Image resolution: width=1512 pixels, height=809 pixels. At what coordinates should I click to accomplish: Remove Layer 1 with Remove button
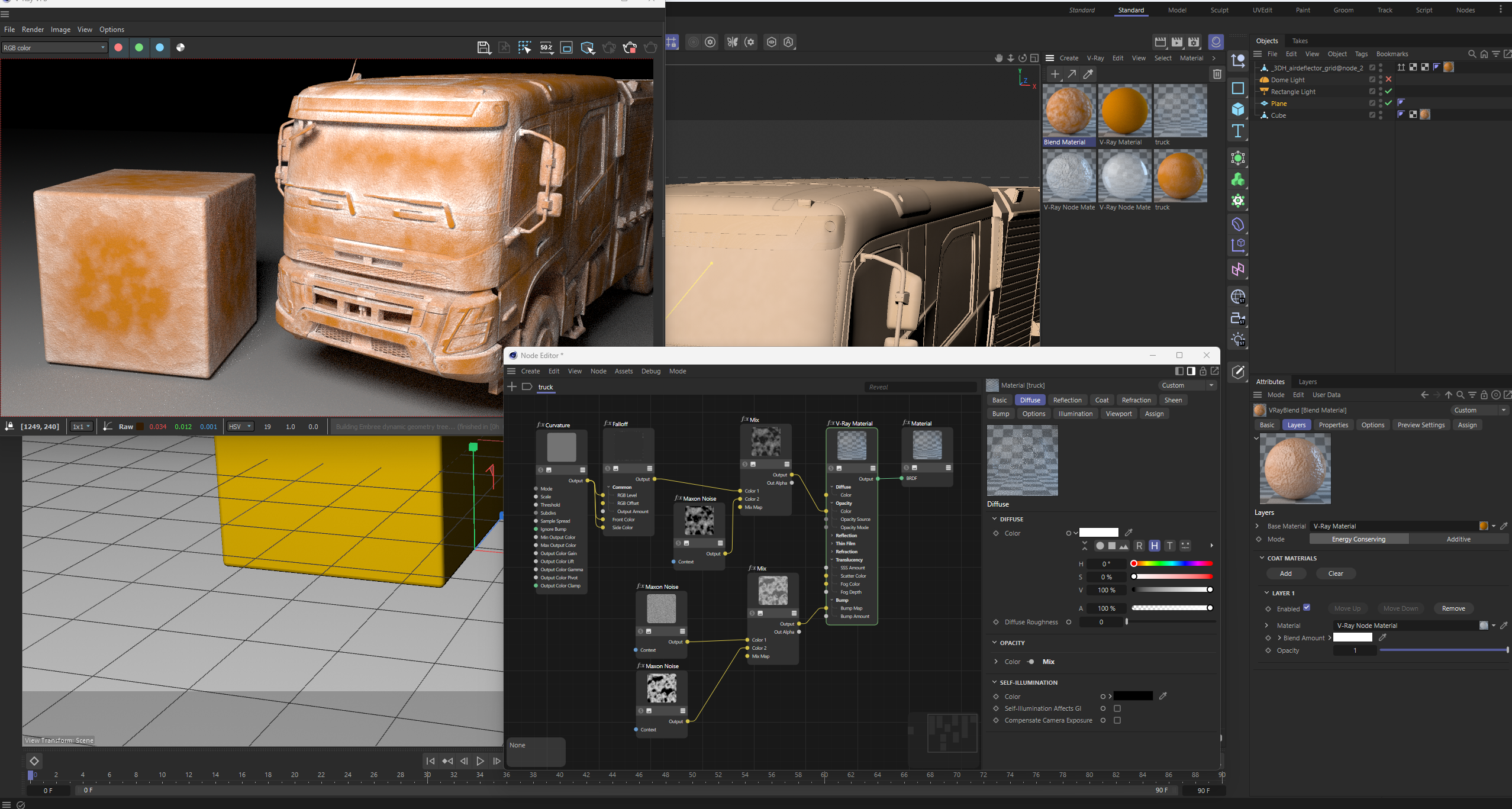click(1453, 608)
